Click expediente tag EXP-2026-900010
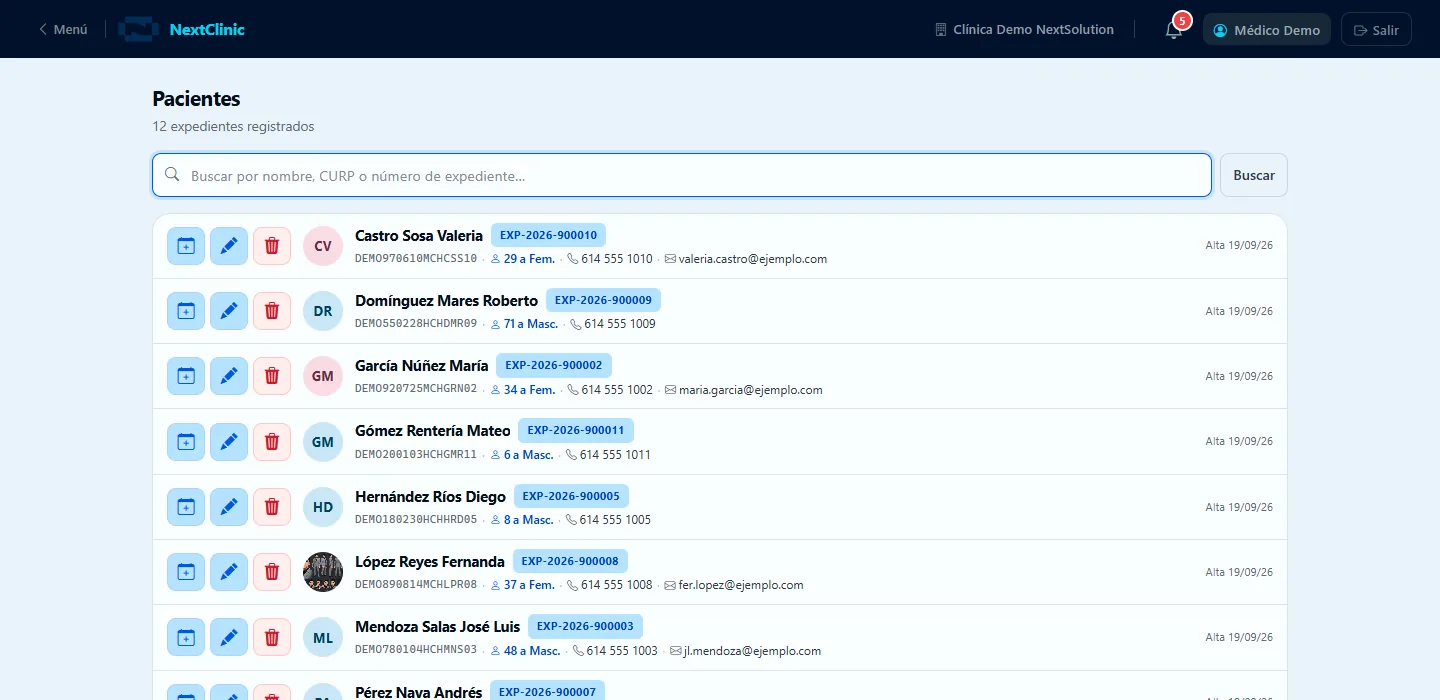Screen dimensions: 1440x700 click(x=548, y=235)
